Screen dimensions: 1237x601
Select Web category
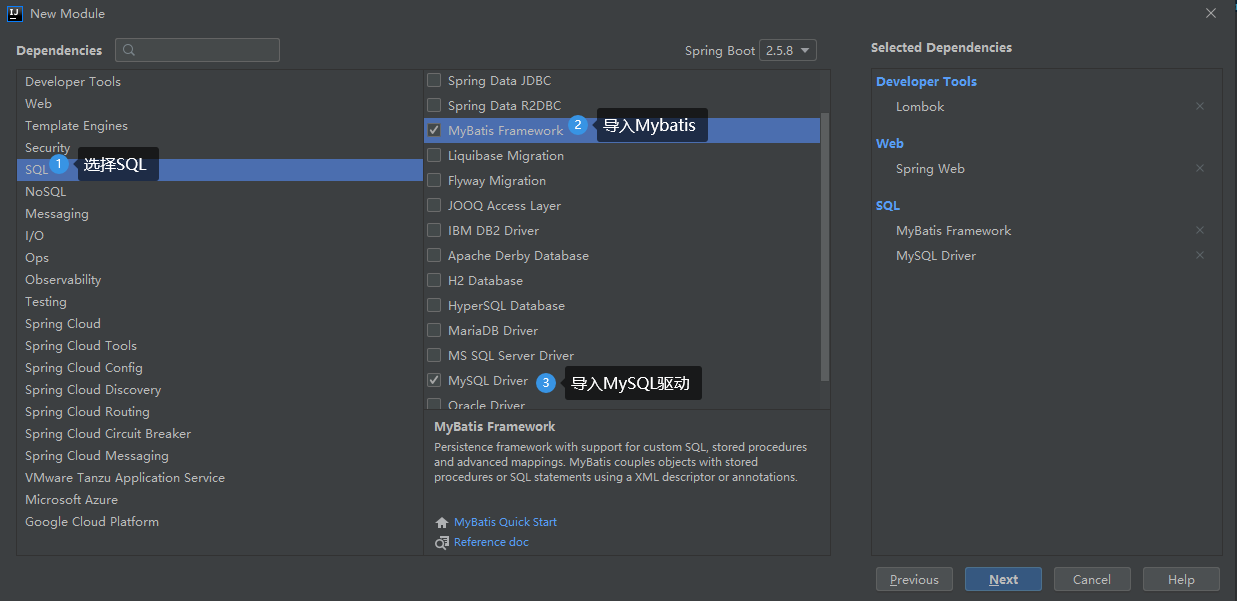pyautogui.click(x=220, y=104)
